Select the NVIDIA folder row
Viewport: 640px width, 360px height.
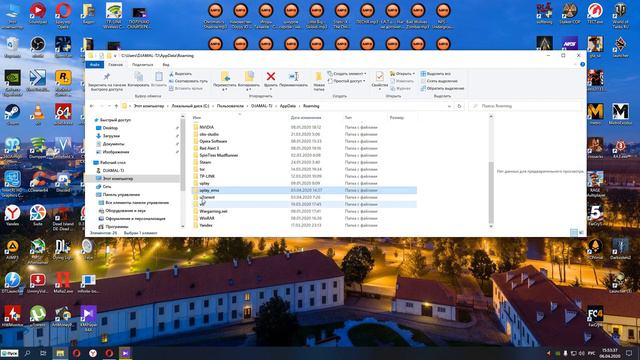coord(304,127)
